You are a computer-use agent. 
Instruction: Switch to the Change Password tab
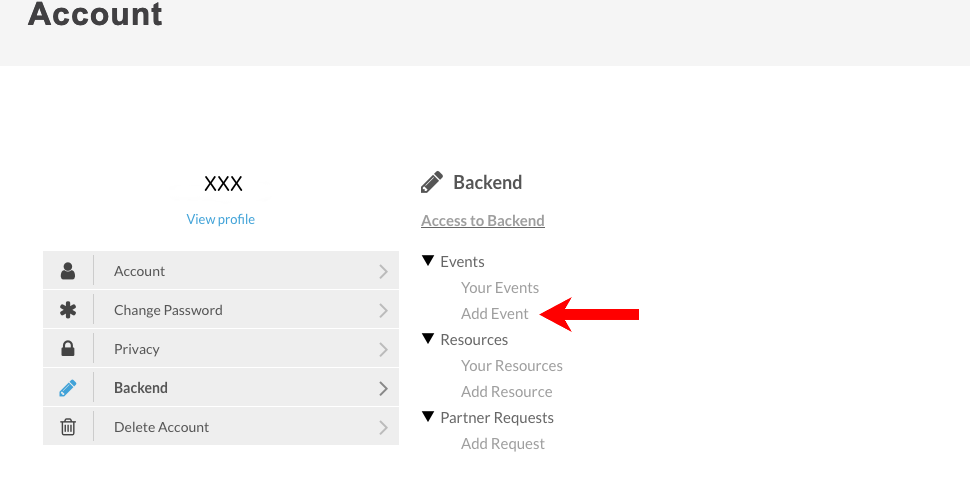tap(168, 310)
